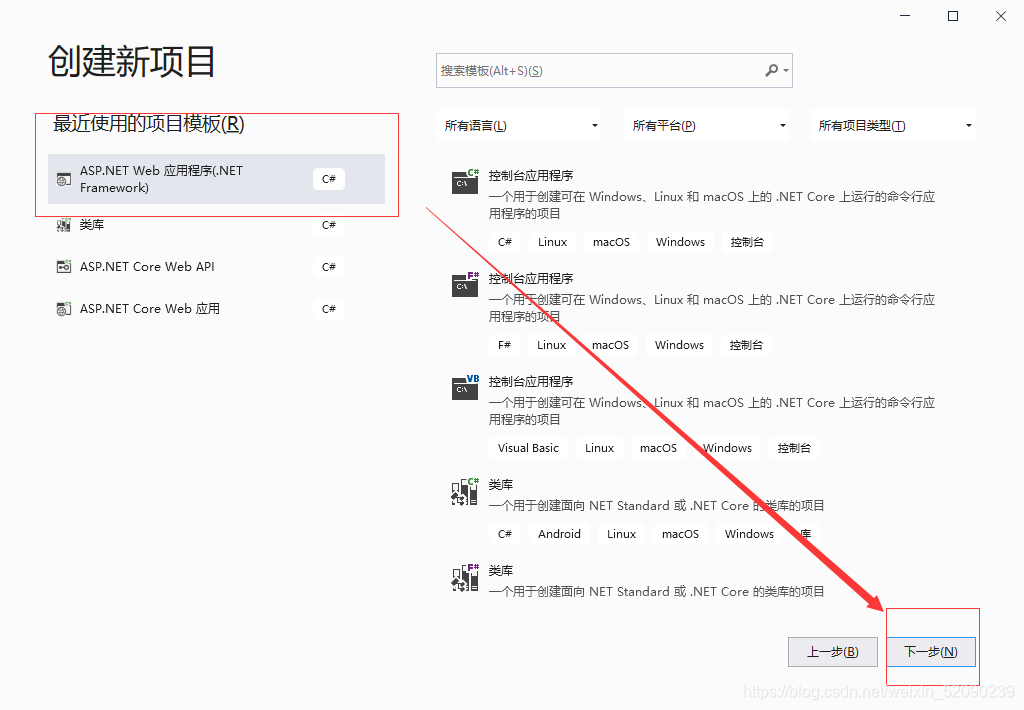Image resolution: width=1024 pixels, height=710 pixels.
Task: Open the 所有项目类型 dropdown
Action: pos(893,125)
